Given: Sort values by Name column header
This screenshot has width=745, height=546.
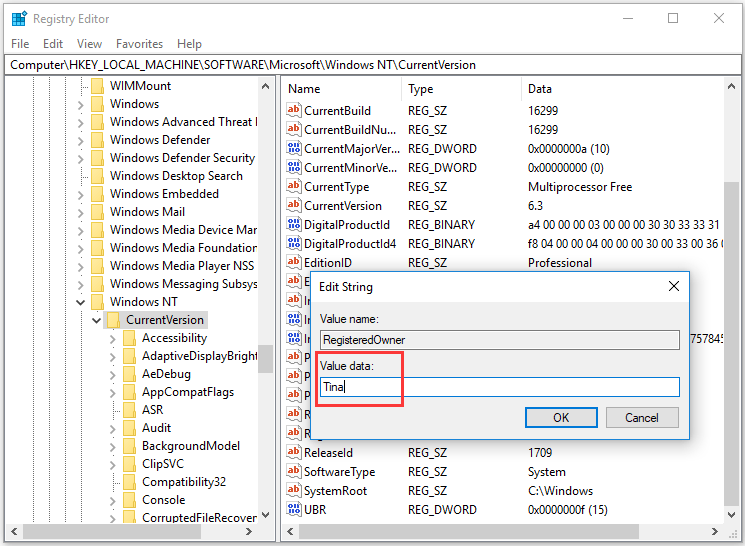Looking at the screenshot, I should click(x=343, y=89).
